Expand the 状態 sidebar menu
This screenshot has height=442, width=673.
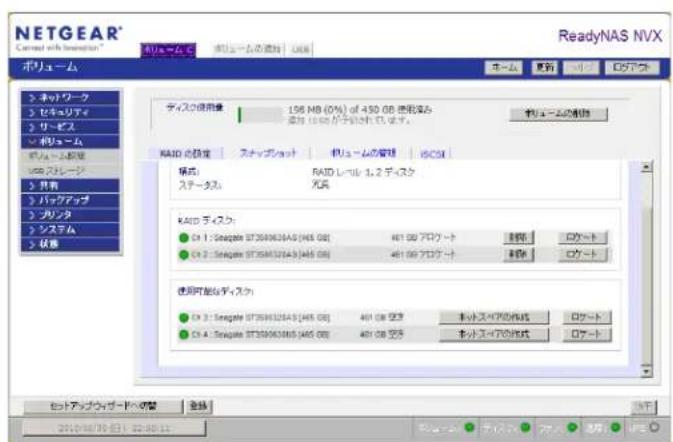coord(70,244)
